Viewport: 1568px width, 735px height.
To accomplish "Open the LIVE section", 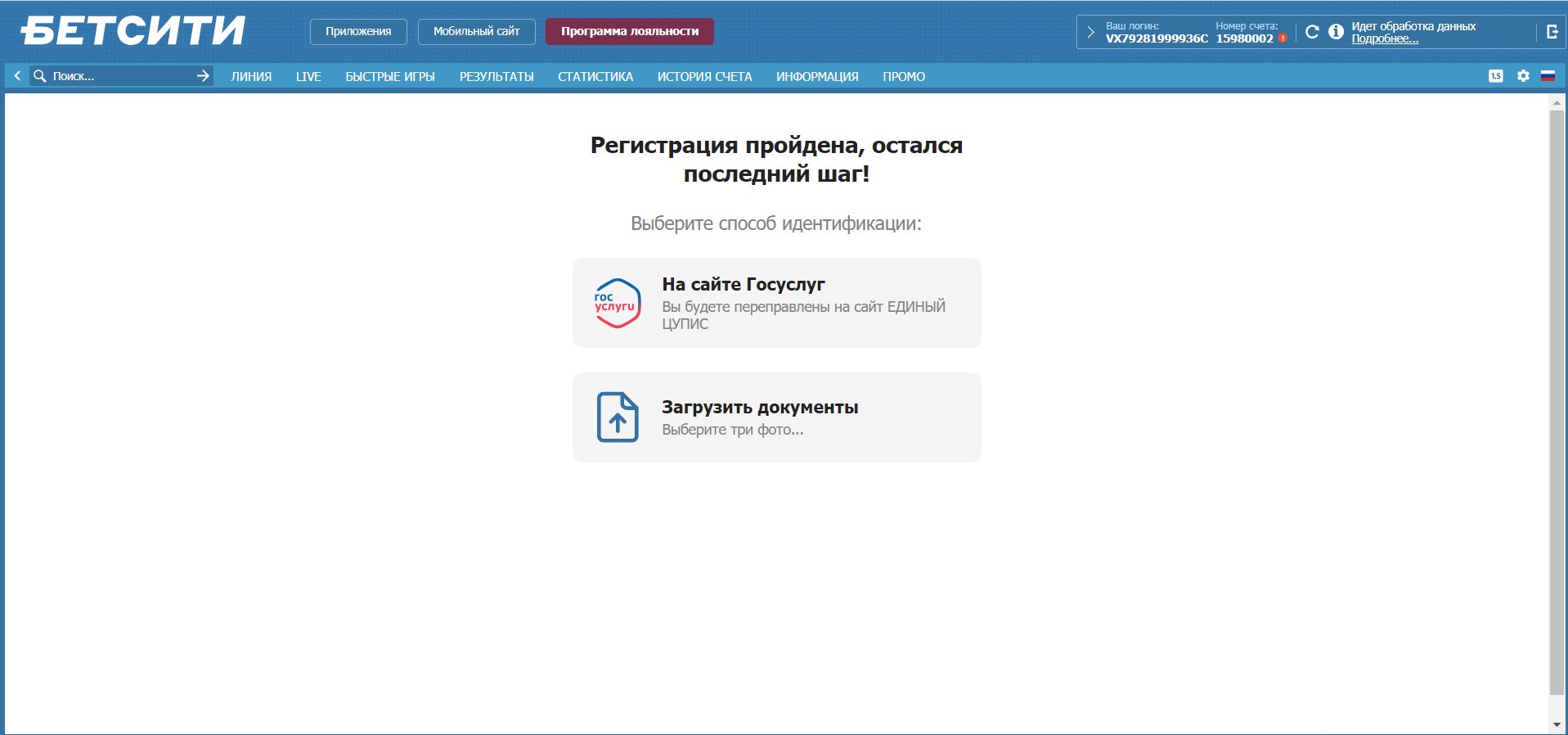I will pos(308,77).
